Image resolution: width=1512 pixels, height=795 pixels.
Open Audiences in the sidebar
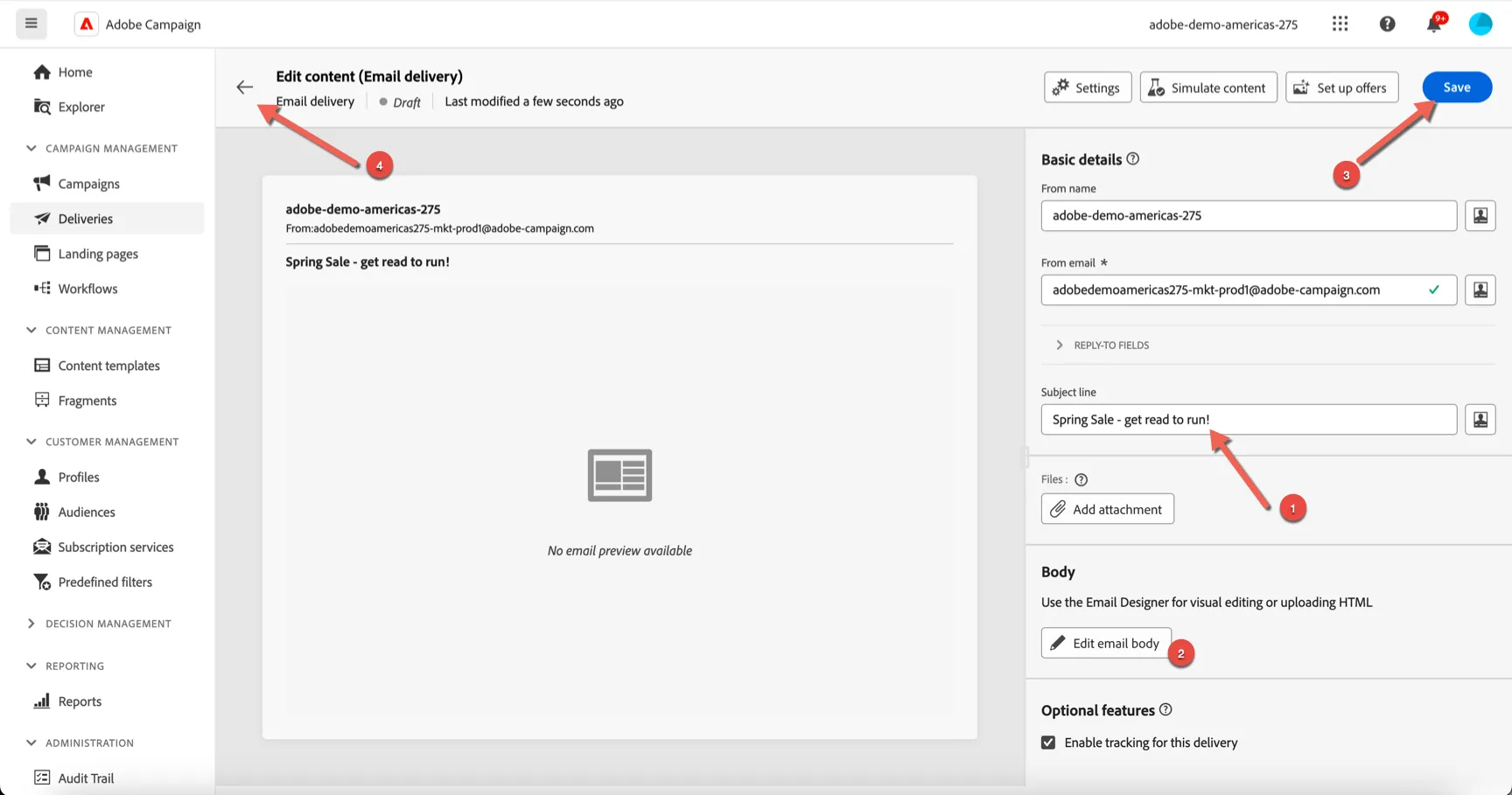click(x=107, y=512)
